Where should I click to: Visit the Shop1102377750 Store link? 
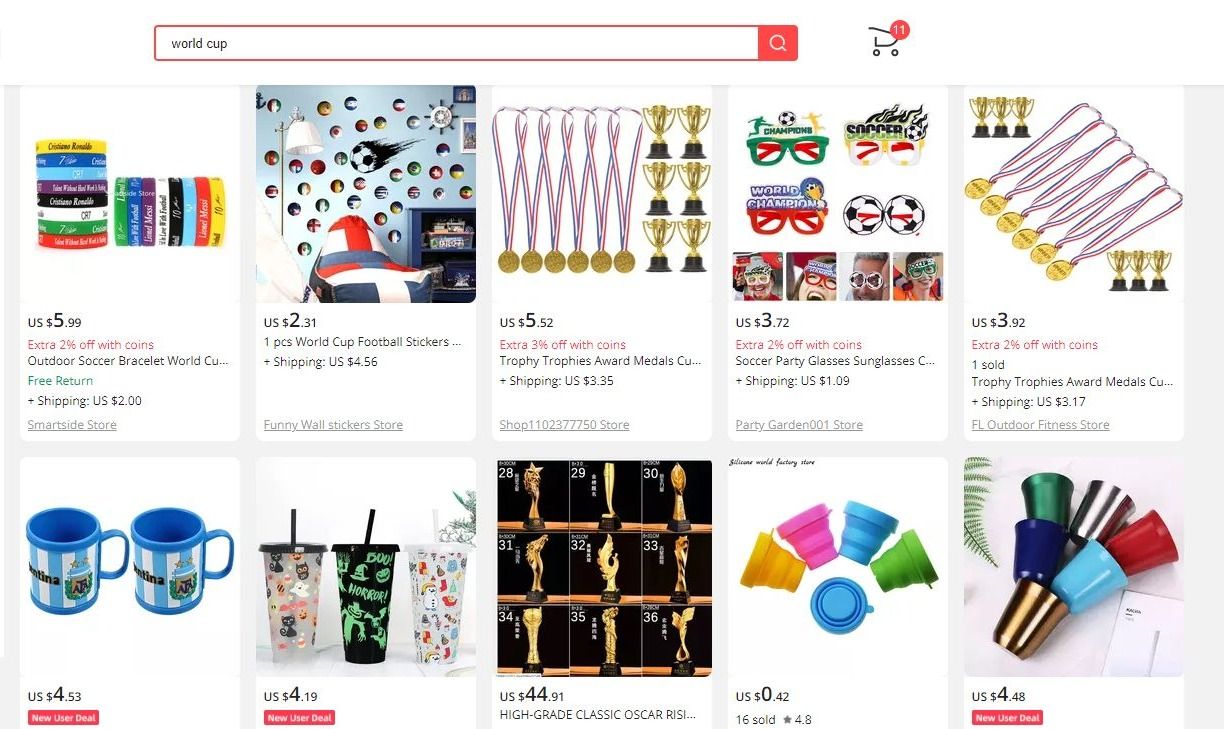(x=564, y=425)
